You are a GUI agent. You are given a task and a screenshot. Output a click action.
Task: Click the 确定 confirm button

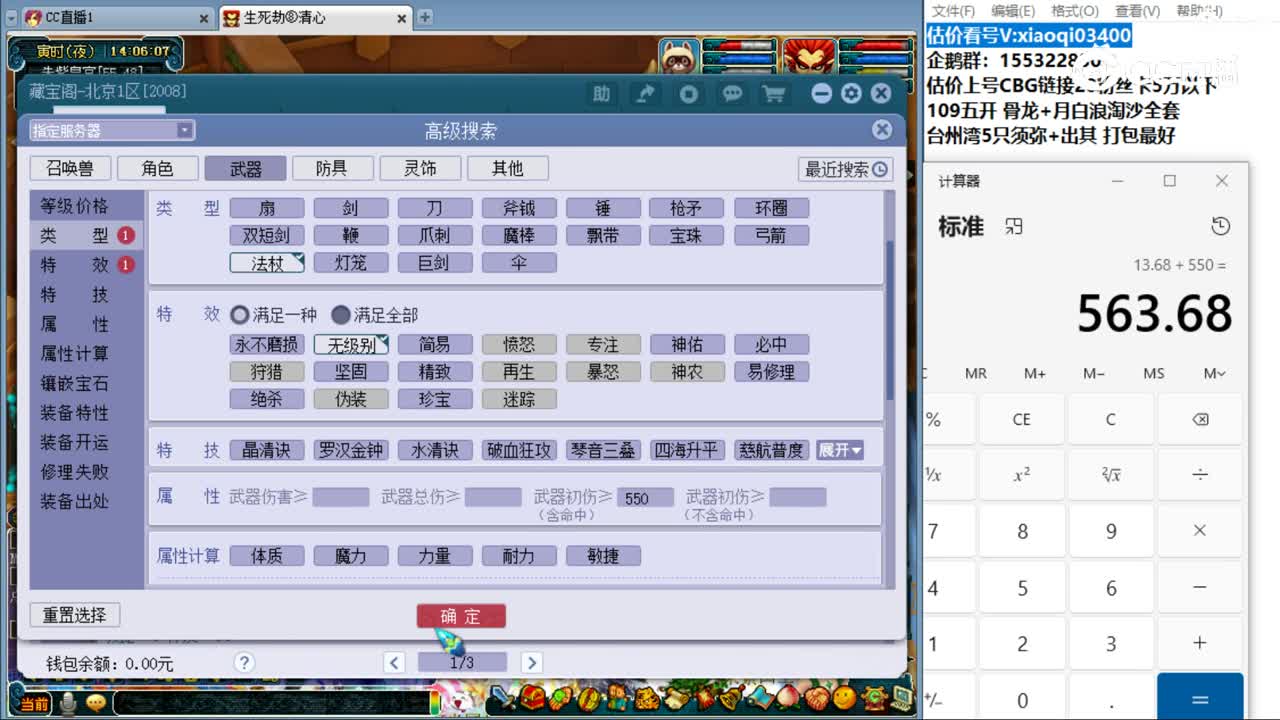460,616
